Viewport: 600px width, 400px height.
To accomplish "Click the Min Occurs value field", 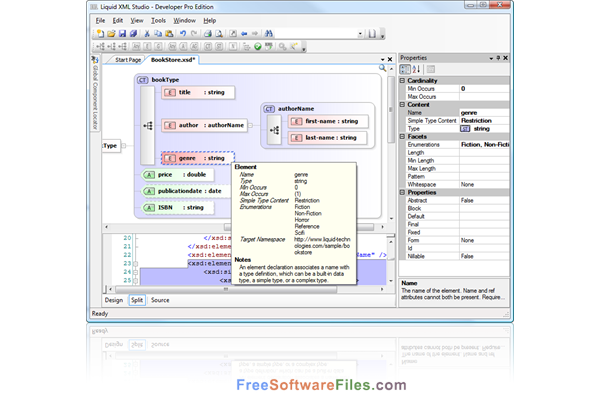I will tap(484, 89).
